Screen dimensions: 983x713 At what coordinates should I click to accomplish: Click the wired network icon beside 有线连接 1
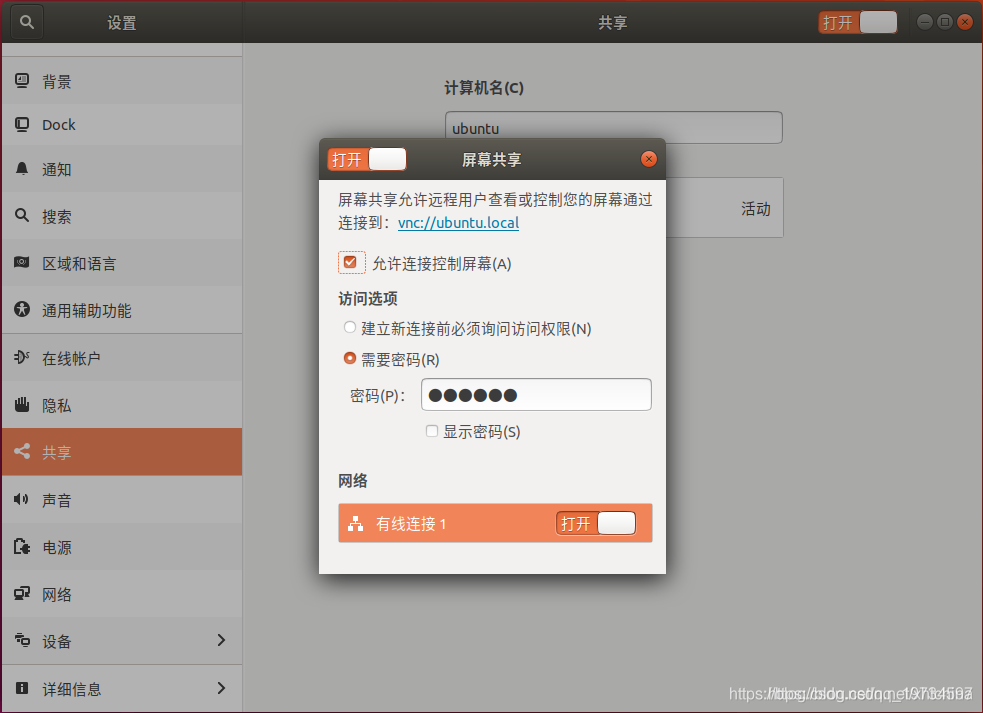click(x=355, y=523)
